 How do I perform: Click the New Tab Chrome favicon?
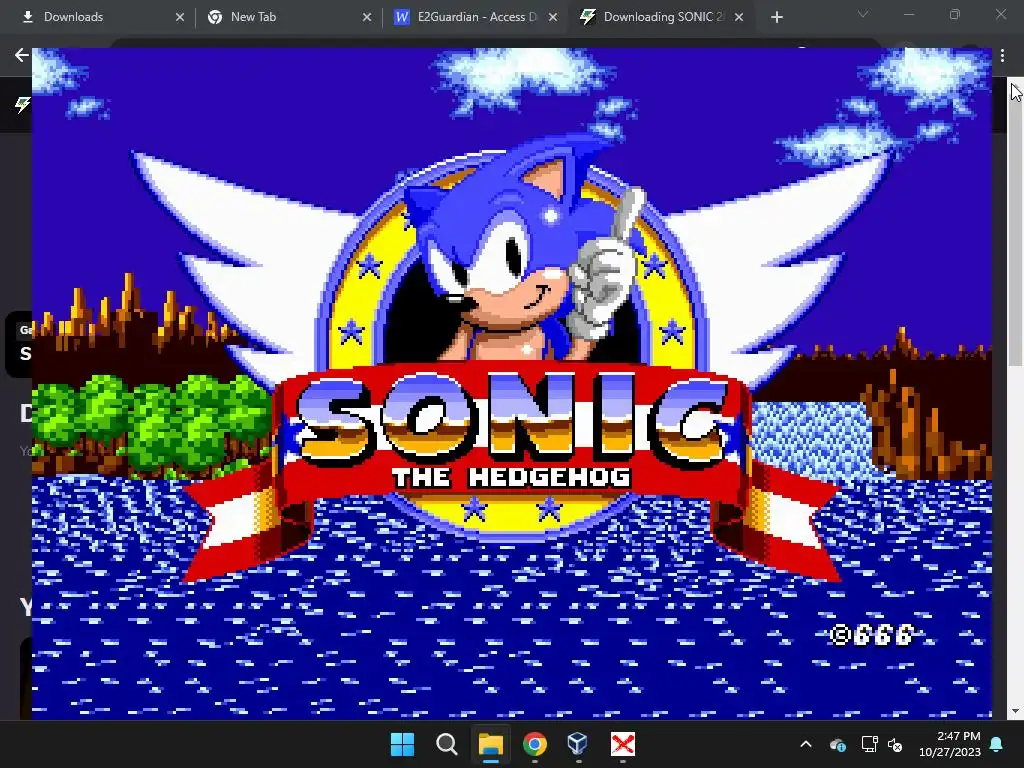tap(215, 17)
